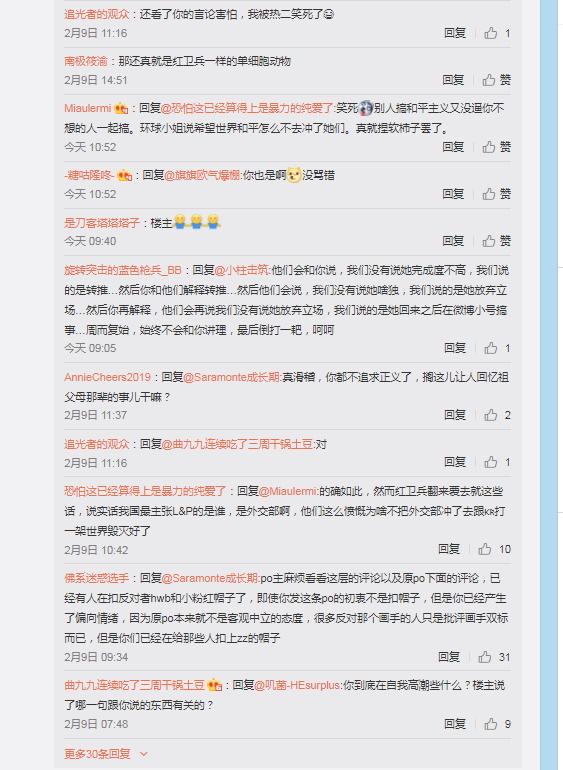Click the blue vertical scrollbar on right
Screen dimensions: 563x770
click(550, 385)
